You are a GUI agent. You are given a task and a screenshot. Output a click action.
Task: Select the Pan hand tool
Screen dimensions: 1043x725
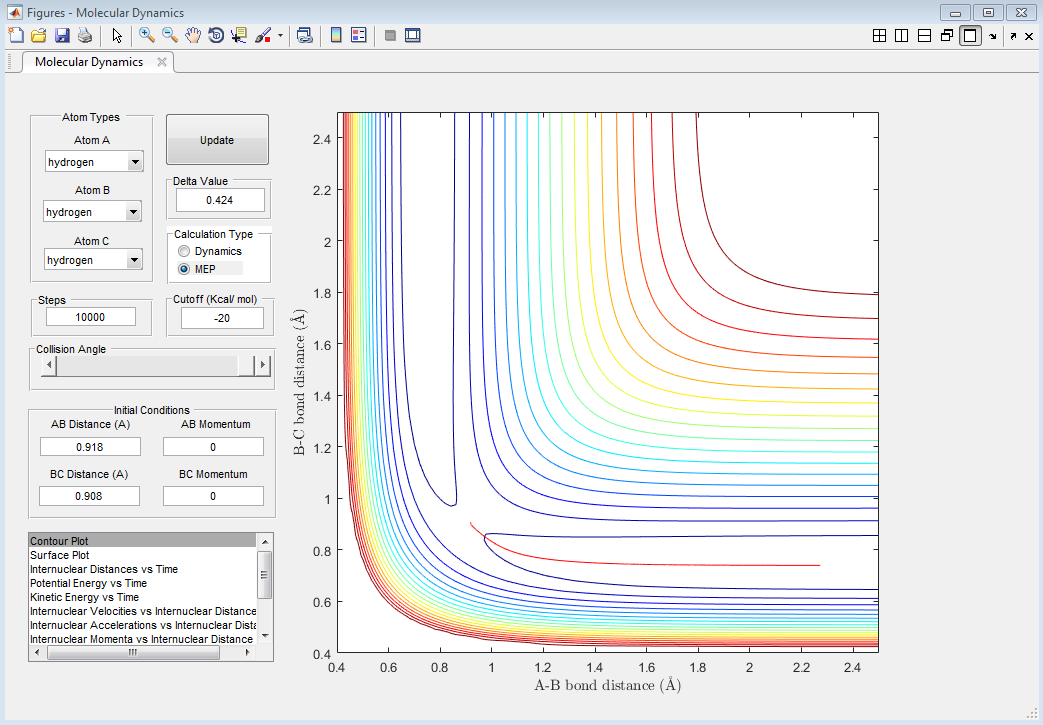point(193,35)
